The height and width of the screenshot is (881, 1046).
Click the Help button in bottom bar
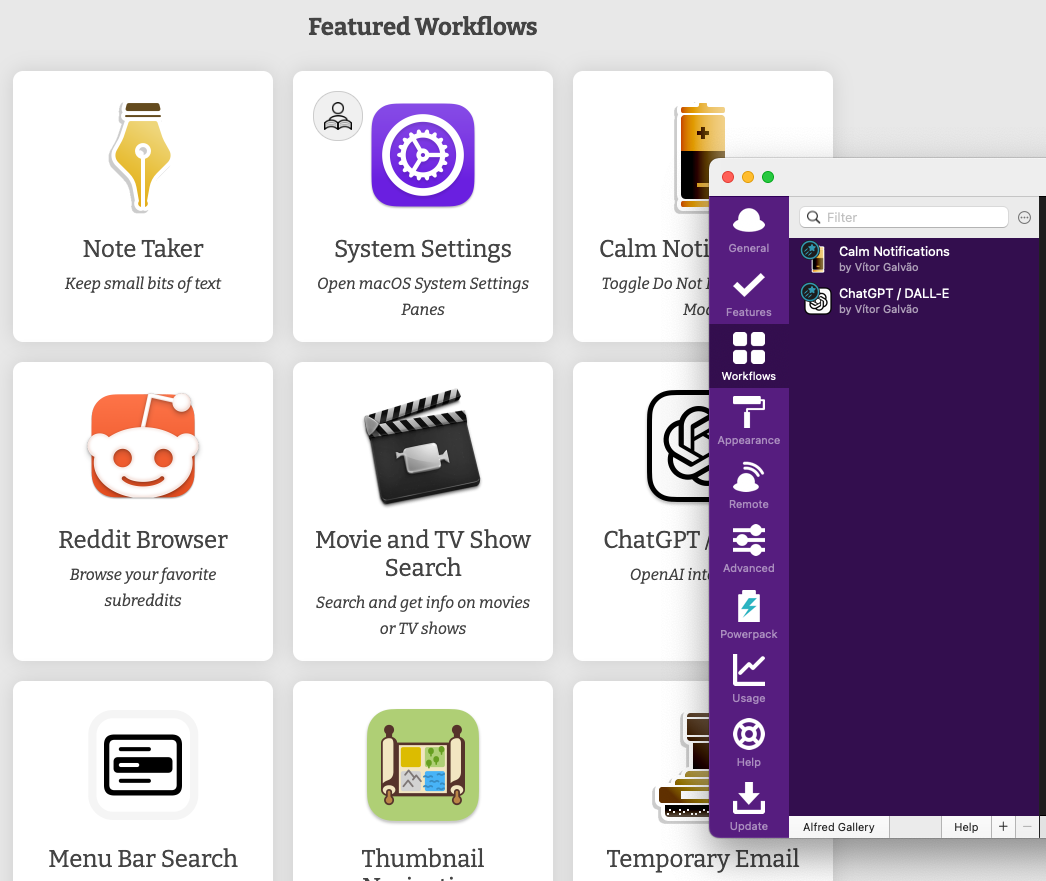(965, 827)
